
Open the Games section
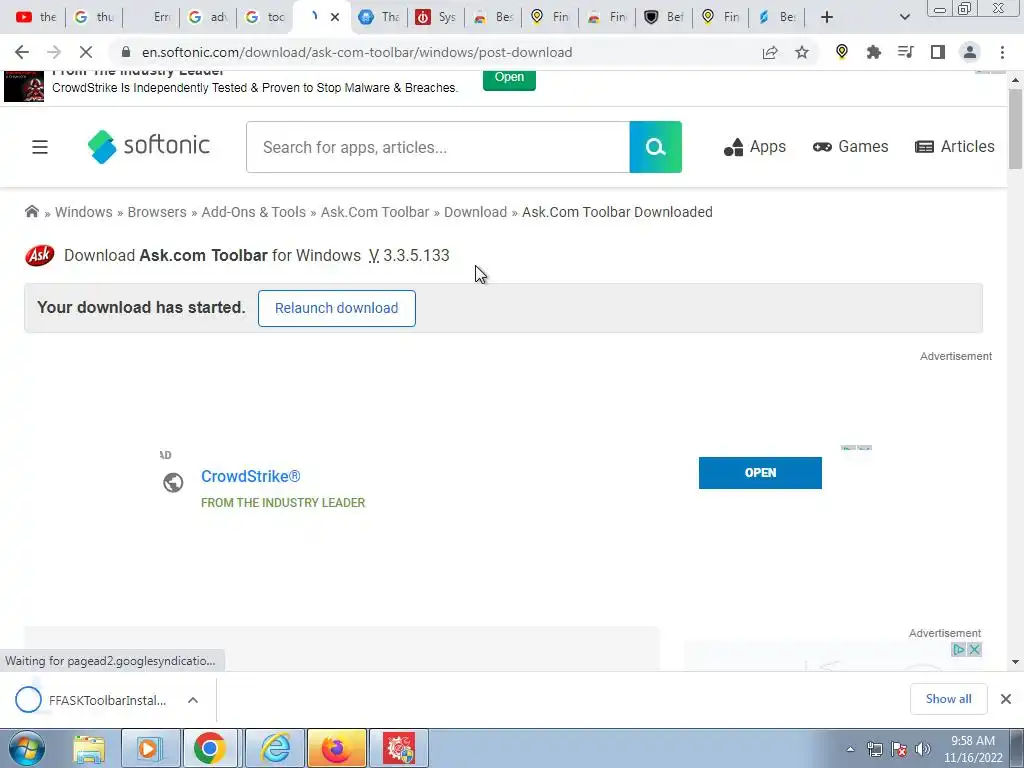[850, 147]
